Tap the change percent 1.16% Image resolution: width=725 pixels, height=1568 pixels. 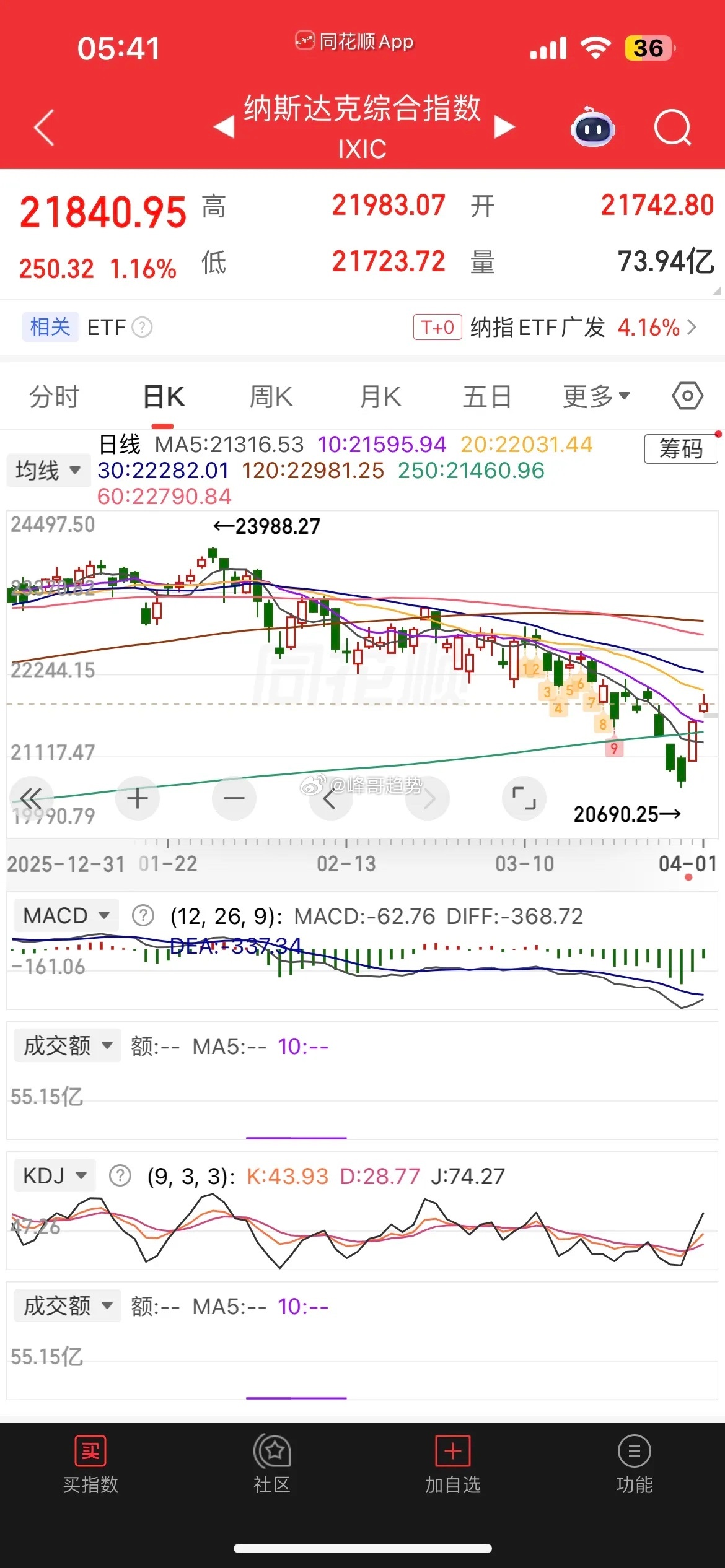click(x=143, y=269)
